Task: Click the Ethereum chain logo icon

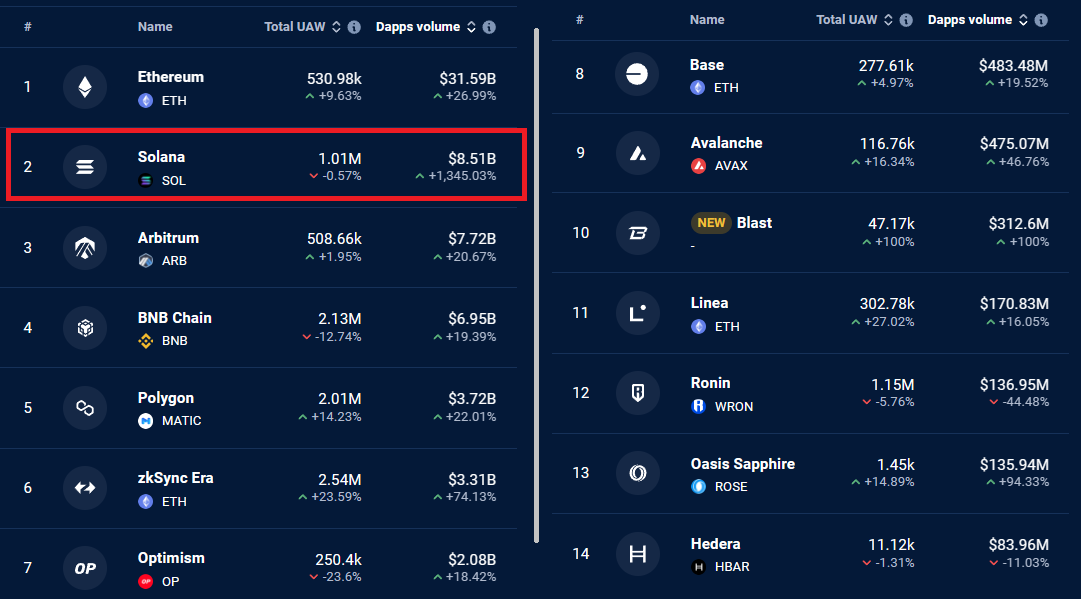Action: [85, 87]
